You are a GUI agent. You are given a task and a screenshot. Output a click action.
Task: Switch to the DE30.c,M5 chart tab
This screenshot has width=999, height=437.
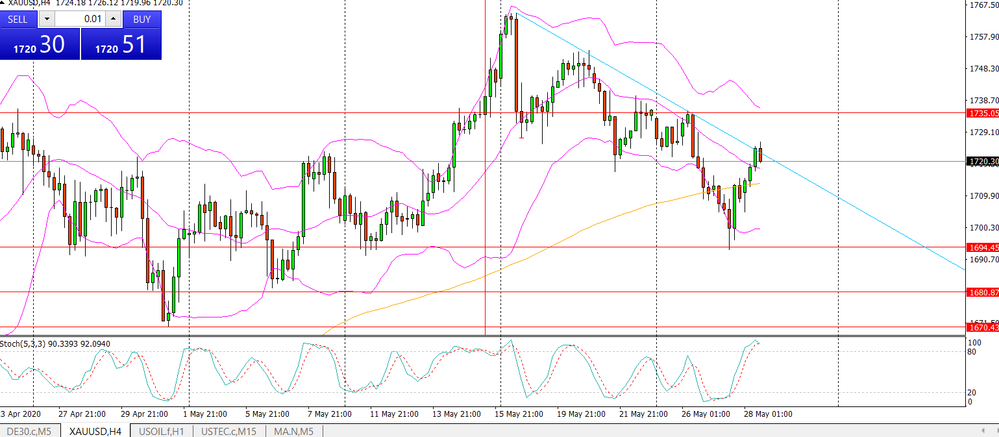30,430
